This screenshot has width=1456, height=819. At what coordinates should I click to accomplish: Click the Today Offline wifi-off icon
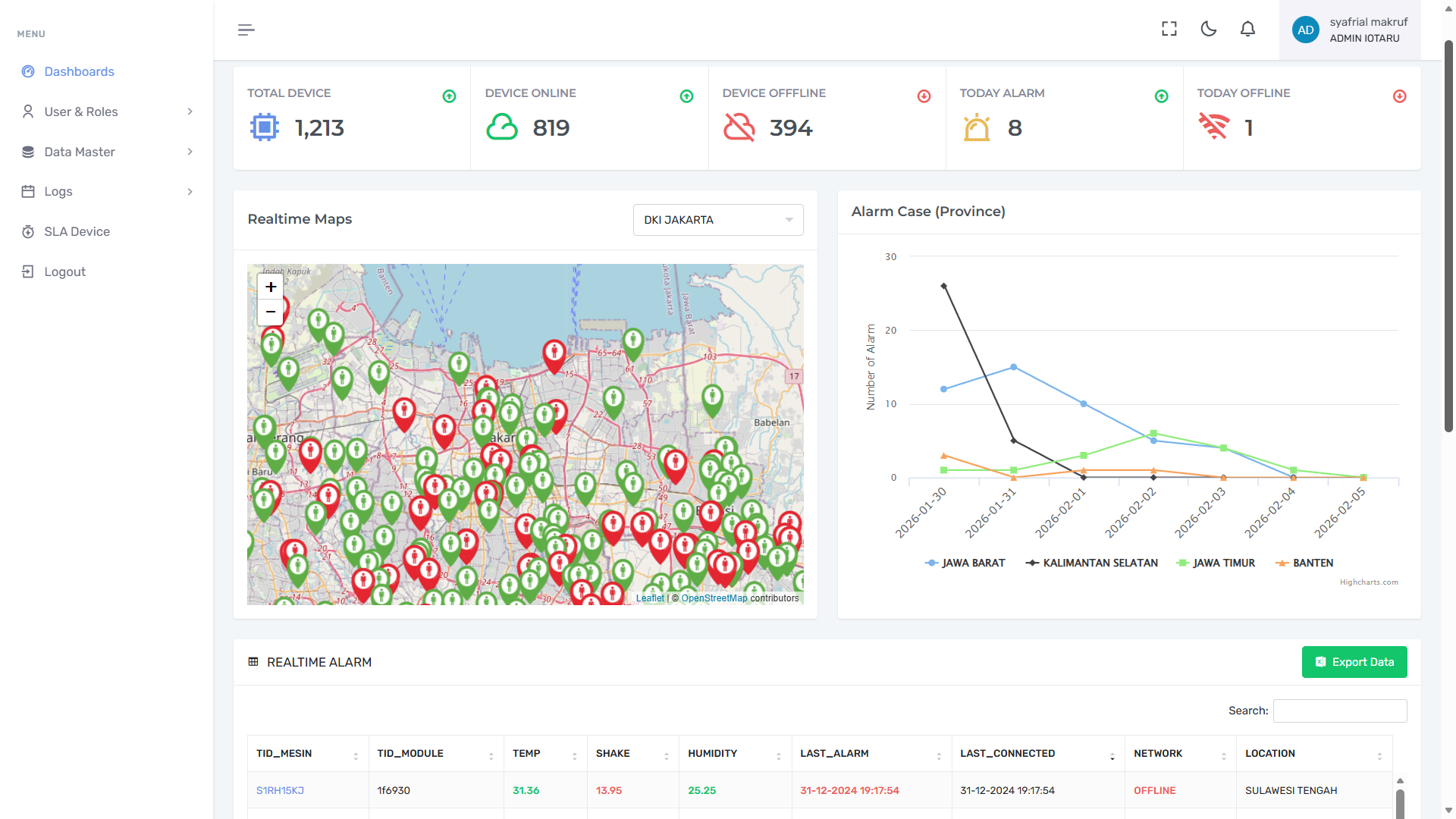tap(1213, 126)
